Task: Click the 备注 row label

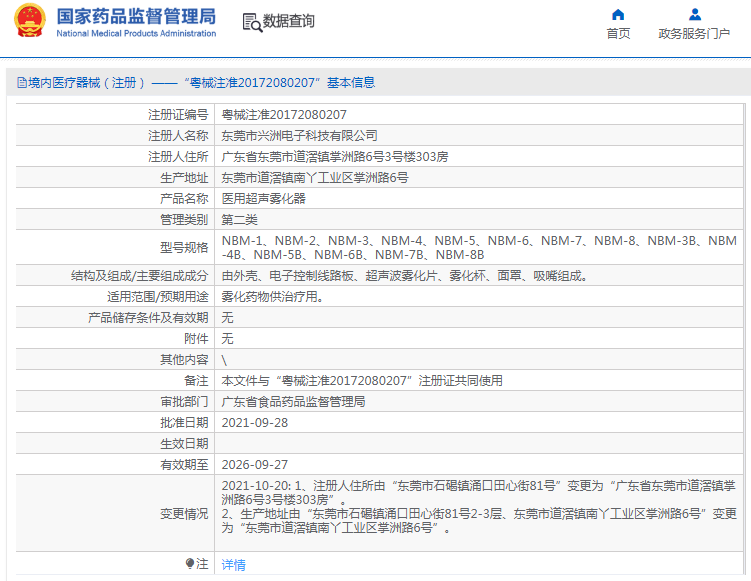Action: [x=196, y=381]
